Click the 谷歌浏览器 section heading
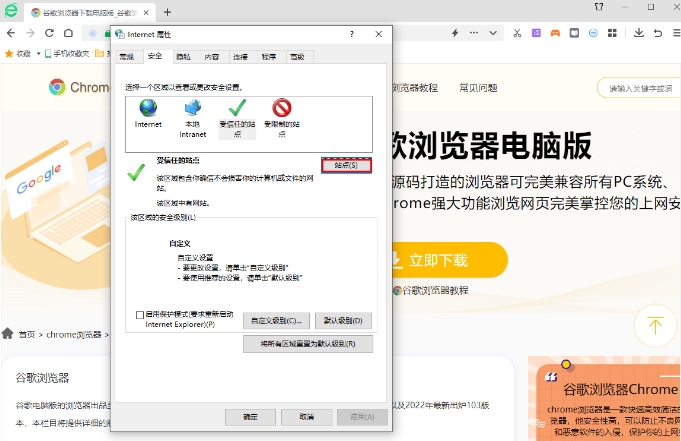The width and height of the screenshot is (681, 441). pyautogui.click(x=42, y=378)
